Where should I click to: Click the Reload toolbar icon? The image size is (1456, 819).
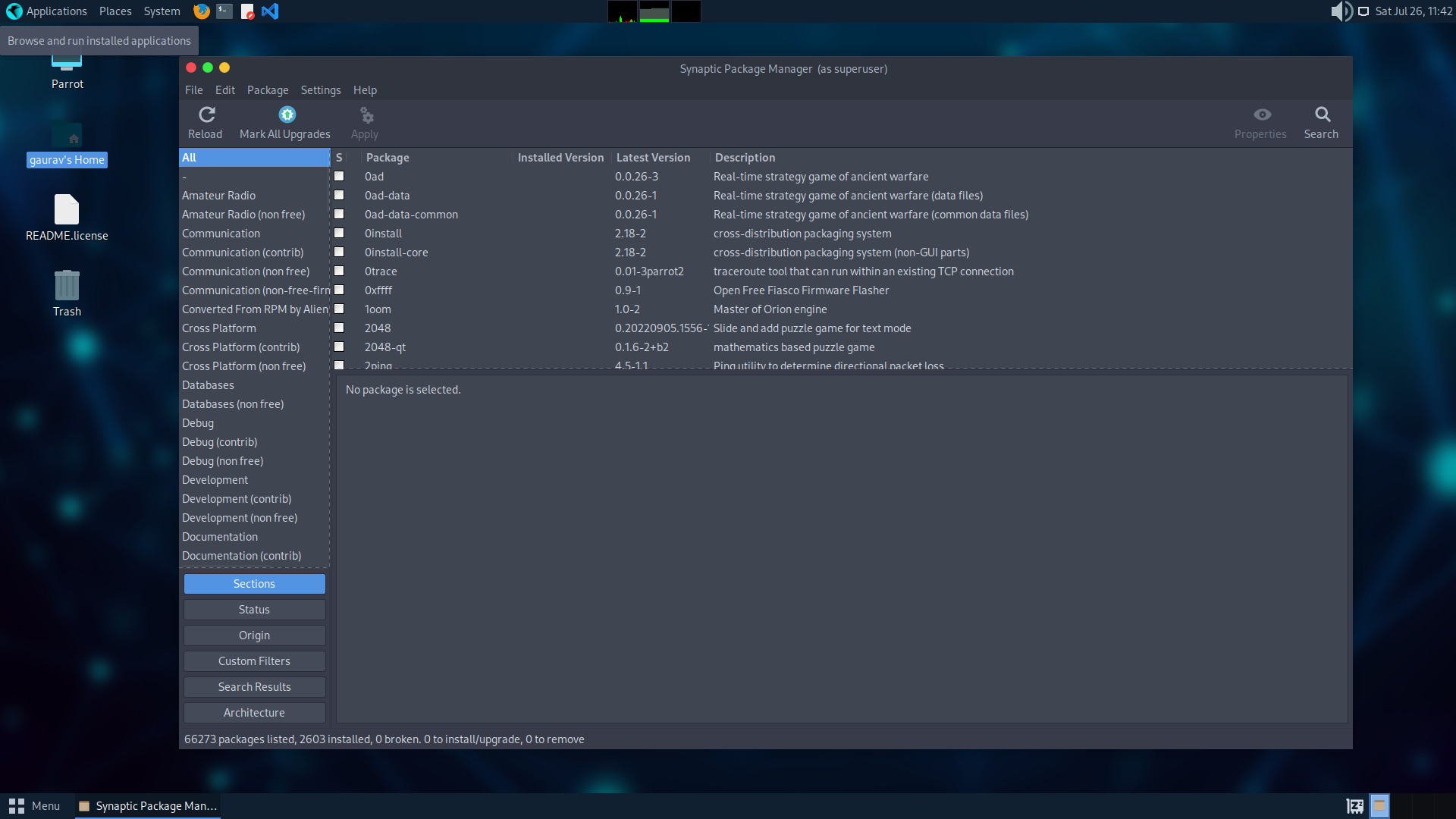click(206, 115)
